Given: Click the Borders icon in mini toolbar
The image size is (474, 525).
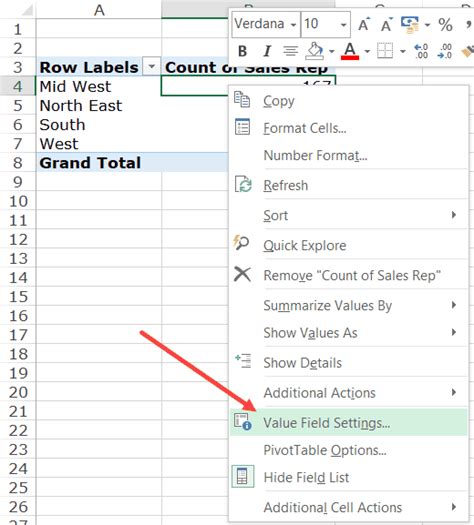Looking at the screenshot, I should [385, 51].
